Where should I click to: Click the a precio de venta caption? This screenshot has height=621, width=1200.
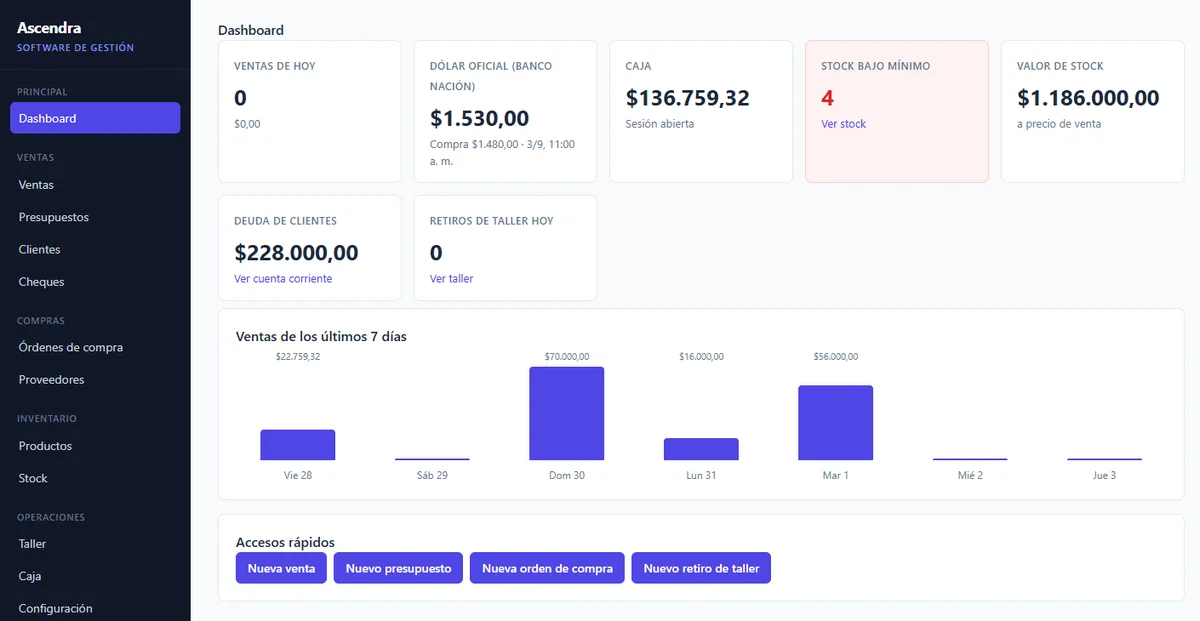point(1059,124)
